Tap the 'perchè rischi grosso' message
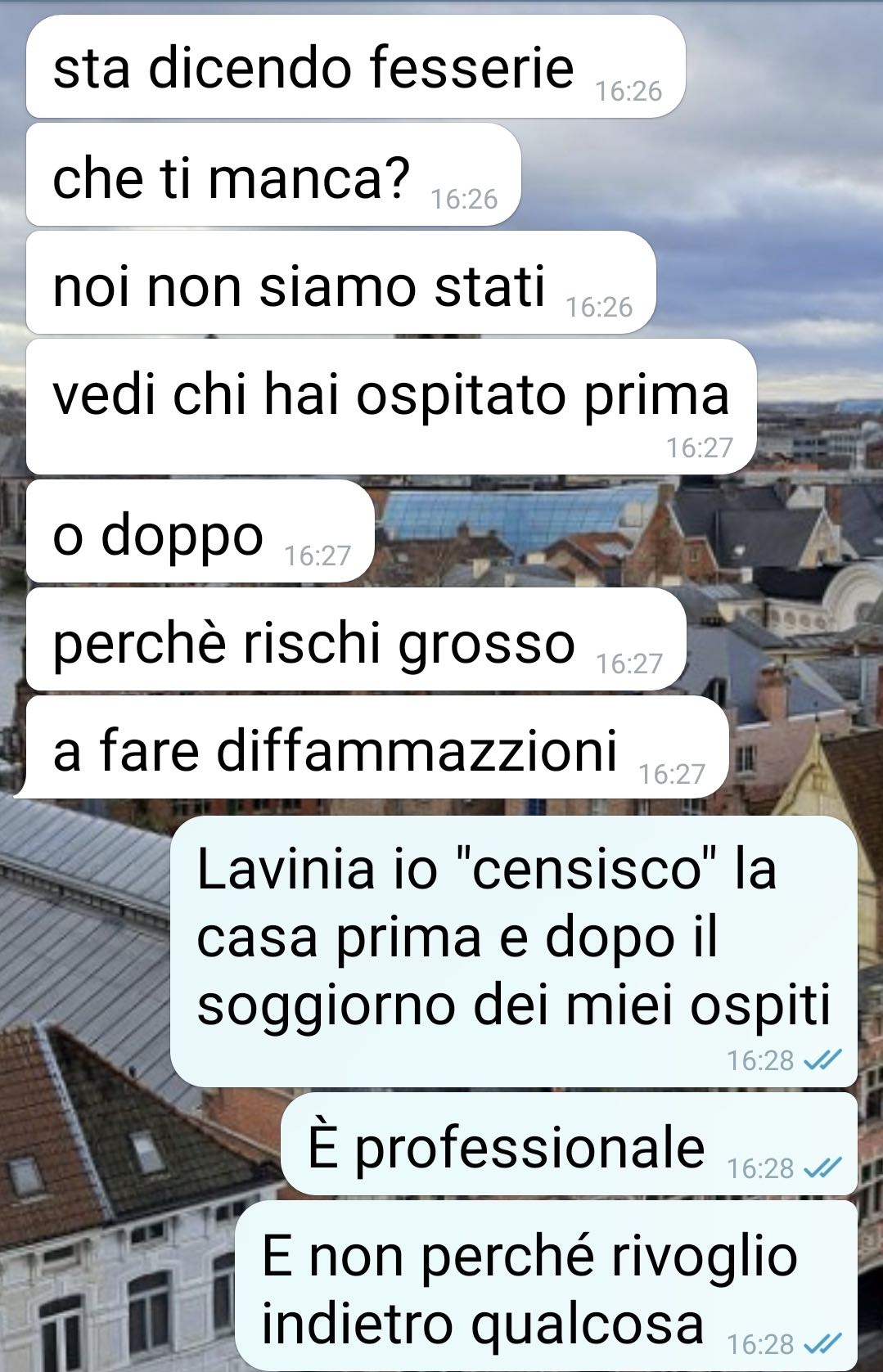Screen dimensions: 883x1372 pos(356,640)
